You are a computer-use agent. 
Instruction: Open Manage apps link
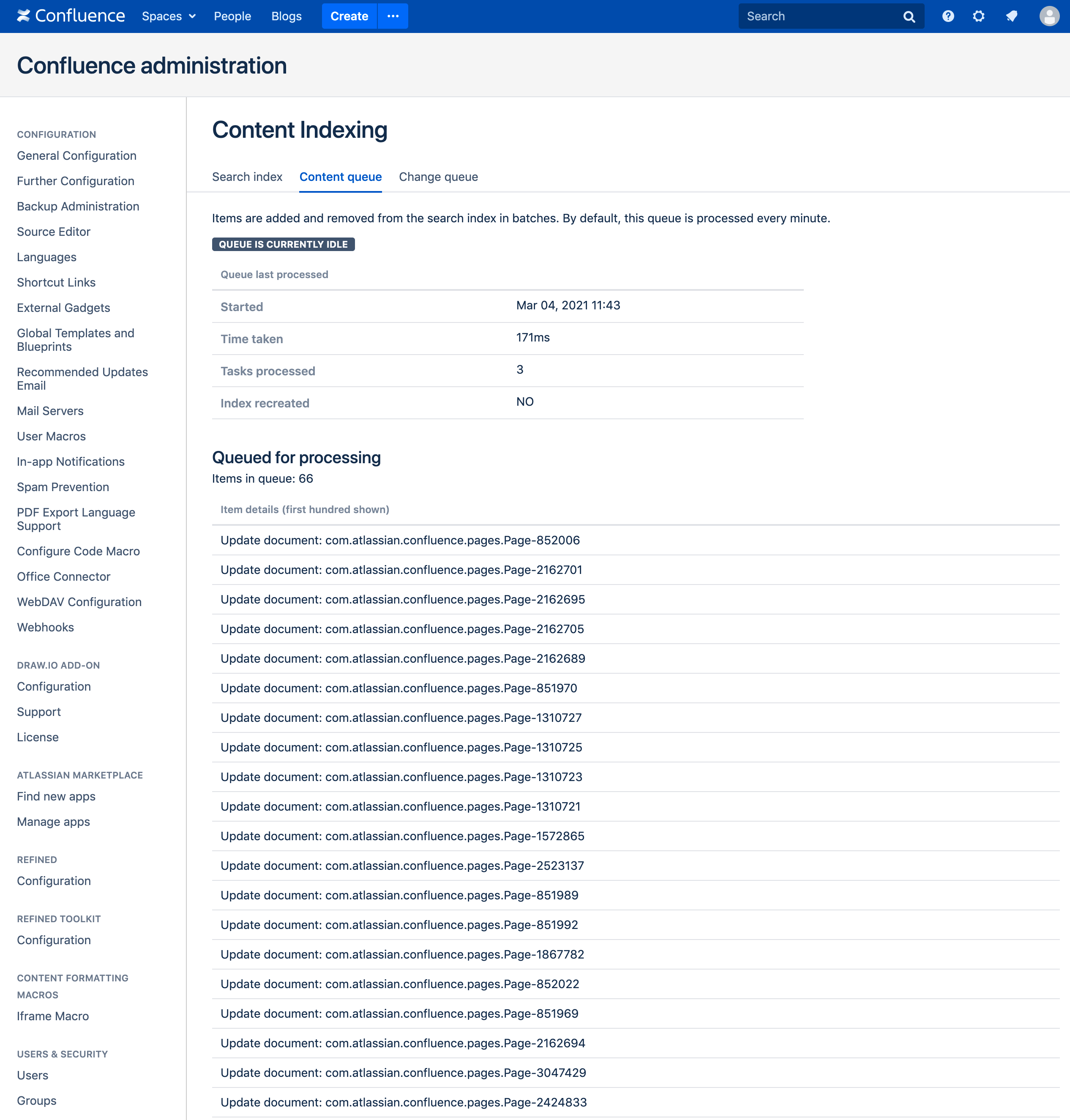[53, 822]
